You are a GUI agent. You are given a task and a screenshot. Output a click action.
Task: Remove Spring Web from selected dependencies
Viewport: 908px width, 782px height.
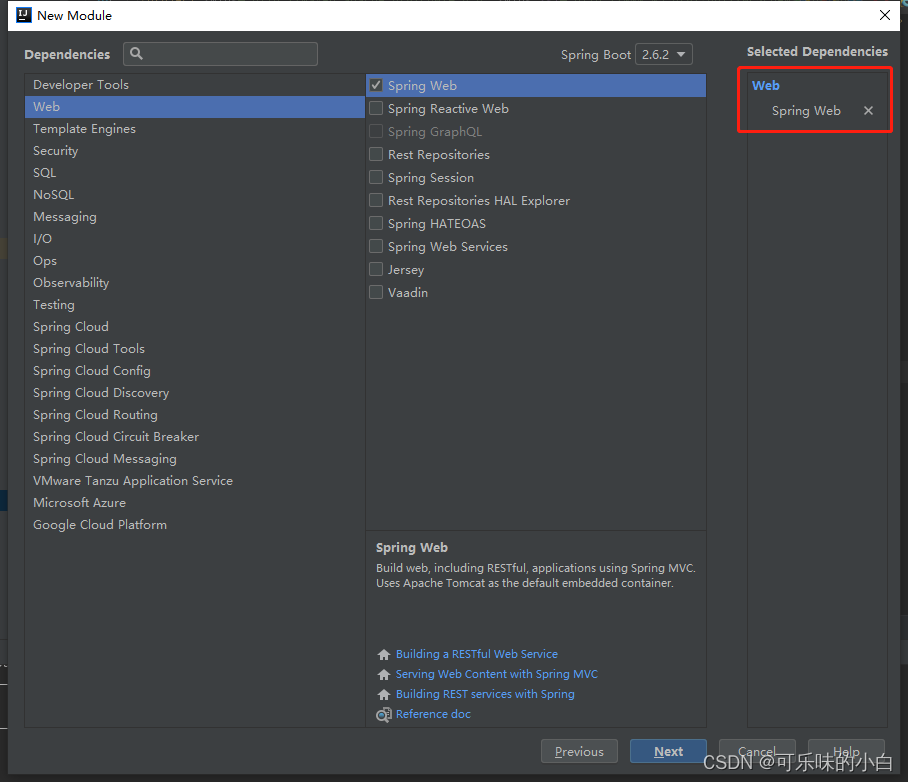point(868,111)
